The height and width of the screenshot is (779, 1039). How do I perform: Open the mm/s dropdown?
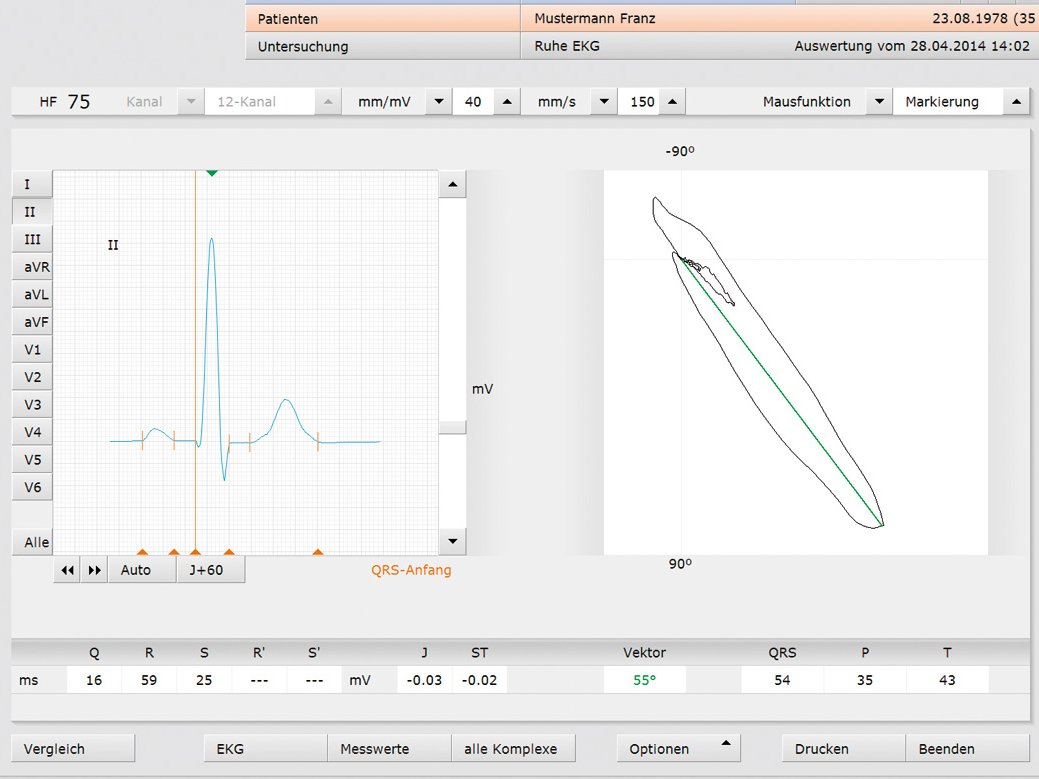pos(603,102)
